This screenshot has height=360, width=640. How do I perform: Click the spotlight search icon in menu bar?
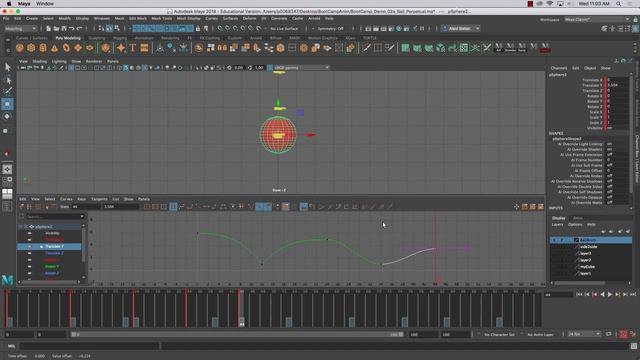tap(618, 4)
